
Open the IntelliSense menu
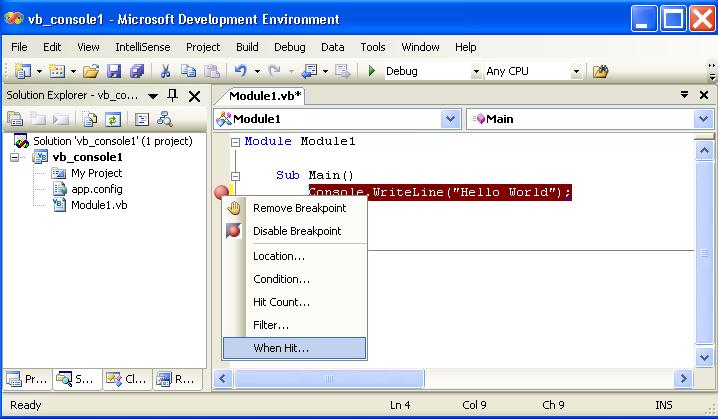[x=143, y=47]
